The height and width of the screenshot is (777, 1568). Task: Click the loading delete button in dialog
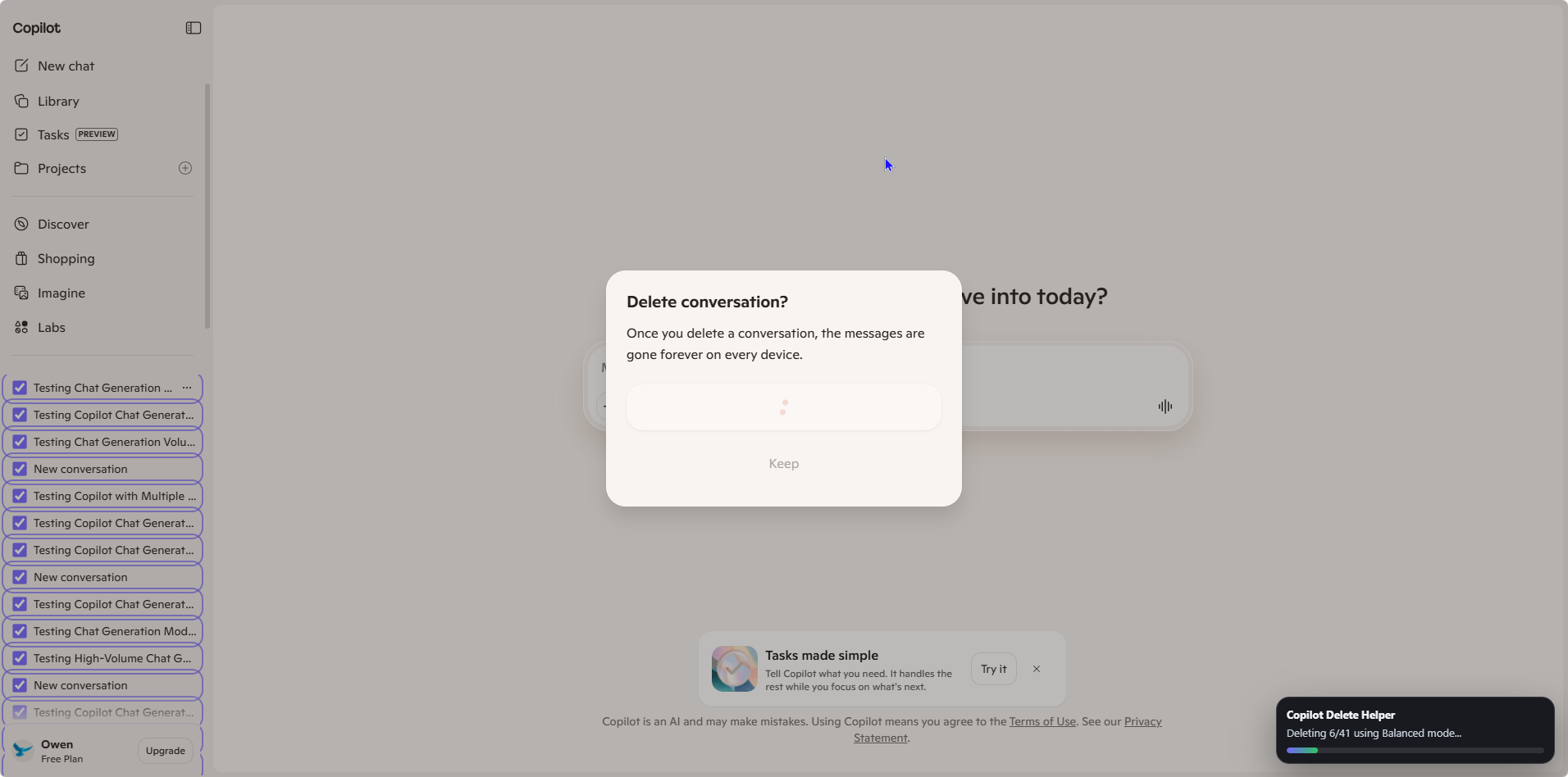pyautogui.click(x=784, y=407)
